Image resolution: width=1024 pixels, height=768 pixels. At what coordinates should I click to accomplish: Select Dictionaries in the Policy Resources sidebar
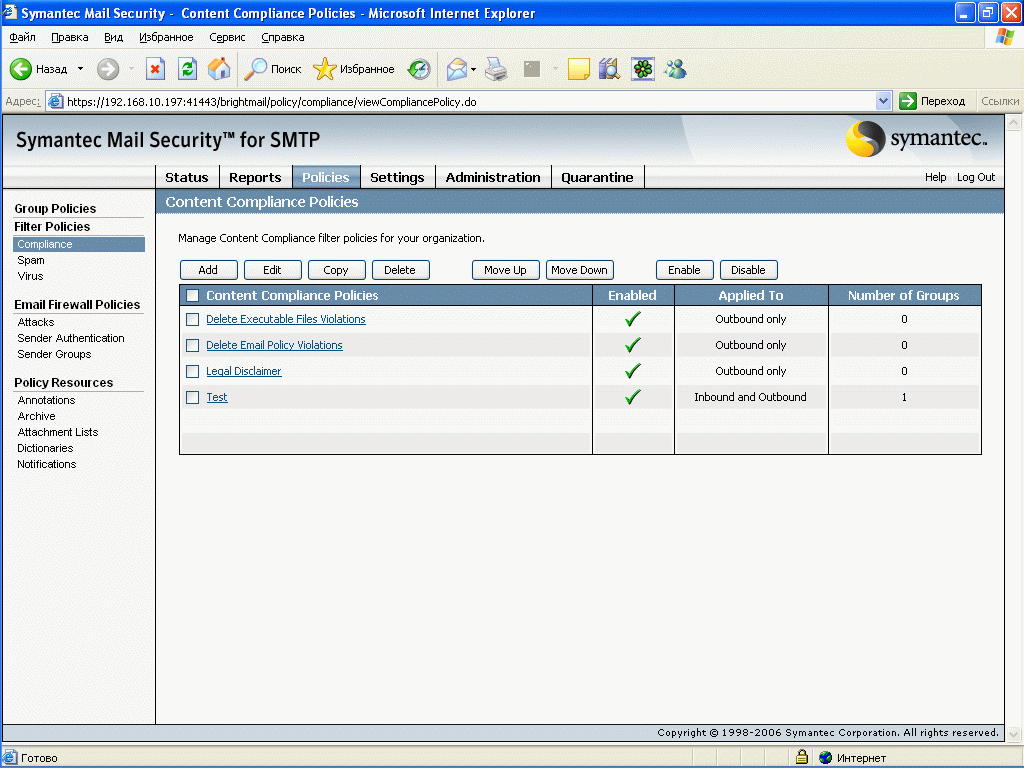pyautogui.click(x=45, y=448)
